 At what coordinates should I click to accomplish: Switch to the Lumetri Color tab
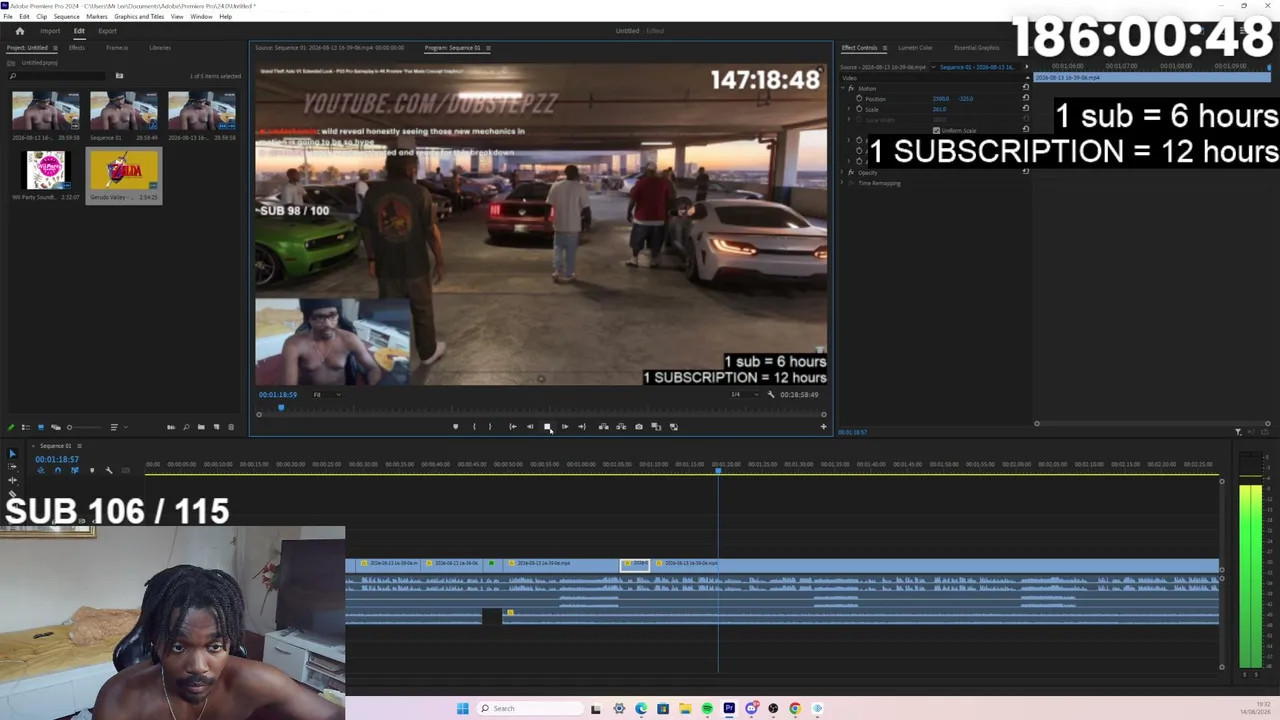pos(915,48)
